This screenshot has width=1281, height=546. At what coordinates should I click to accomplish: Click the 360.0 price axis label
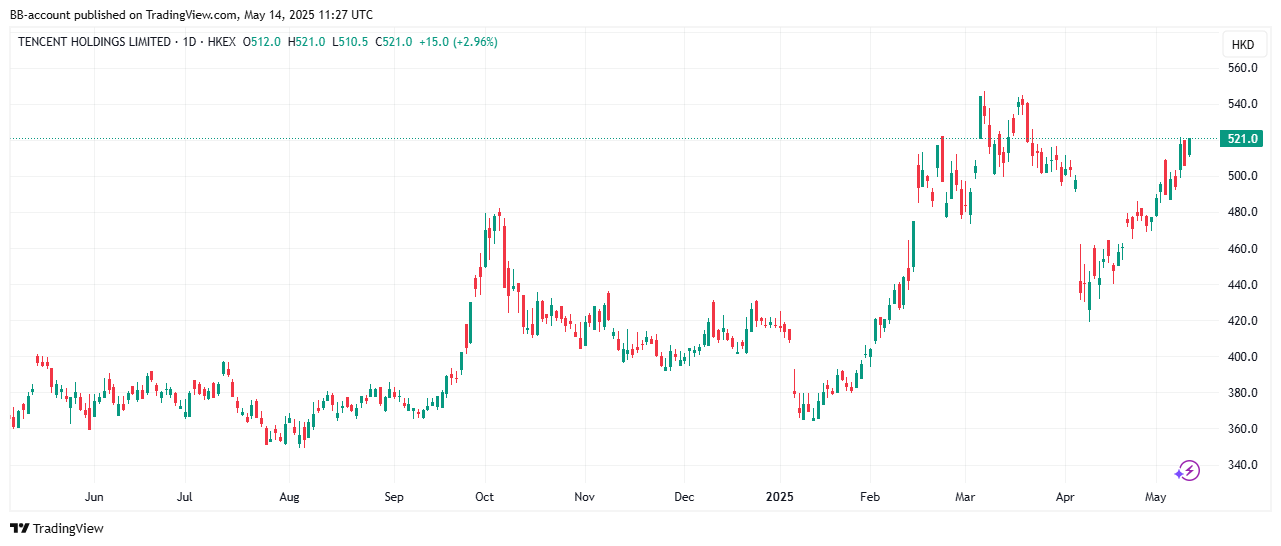(1242, 429)
